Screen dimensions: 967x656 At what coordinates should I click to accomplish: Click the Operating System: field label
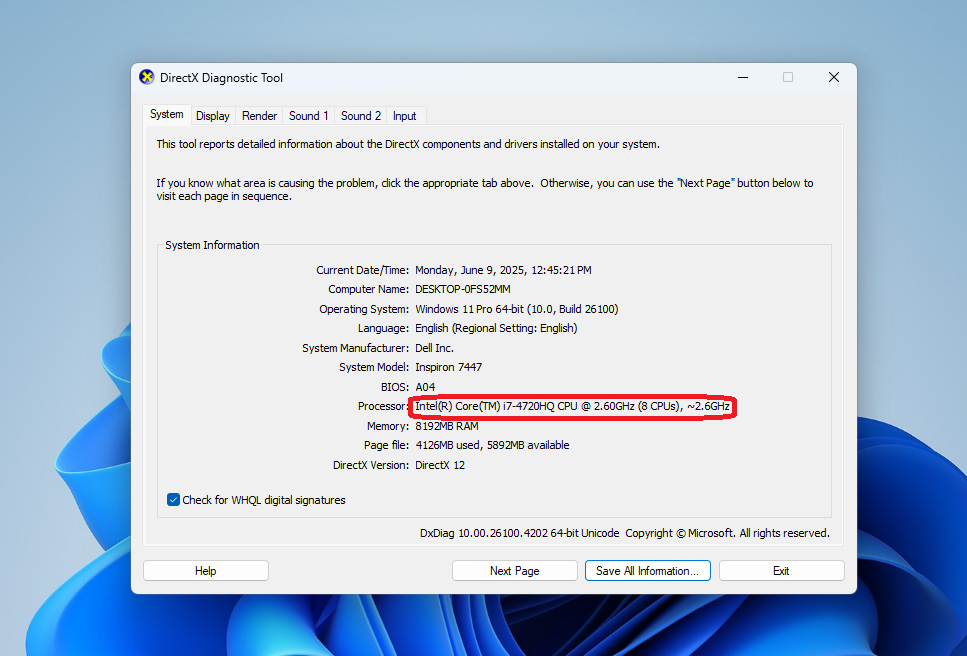[x=364, y=309]
